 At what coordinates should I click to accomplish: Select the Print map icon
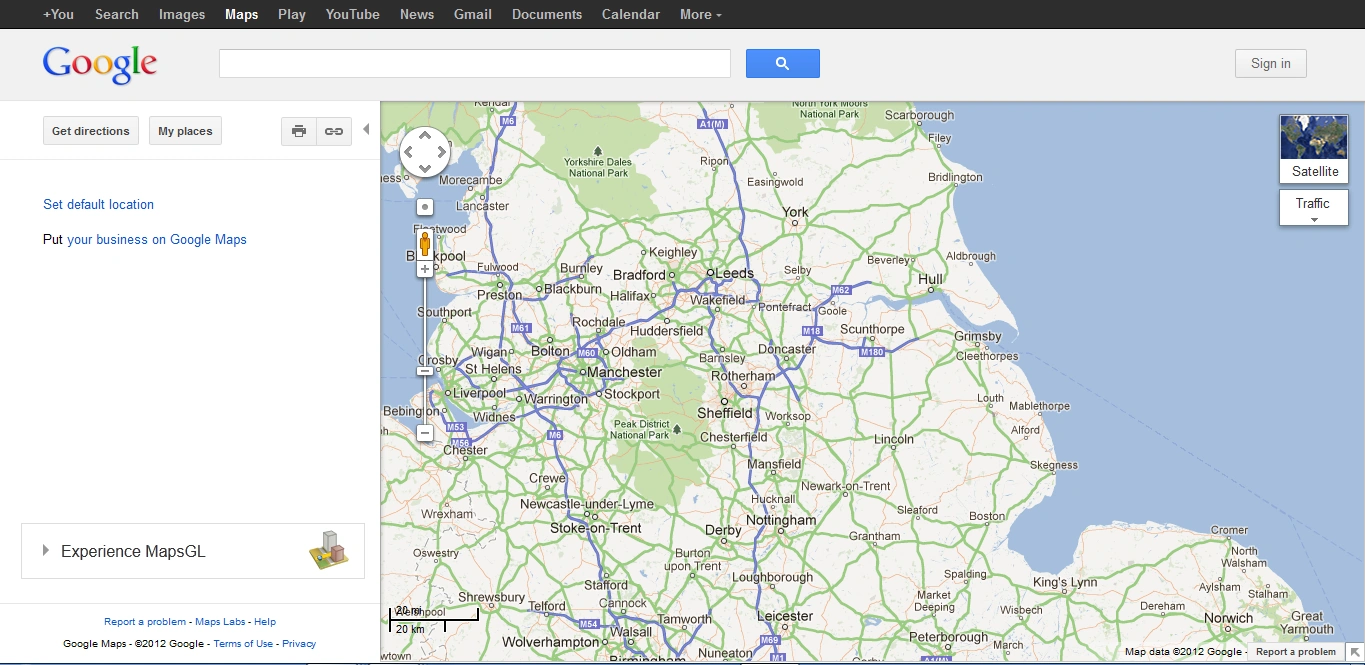coord(298,131)
